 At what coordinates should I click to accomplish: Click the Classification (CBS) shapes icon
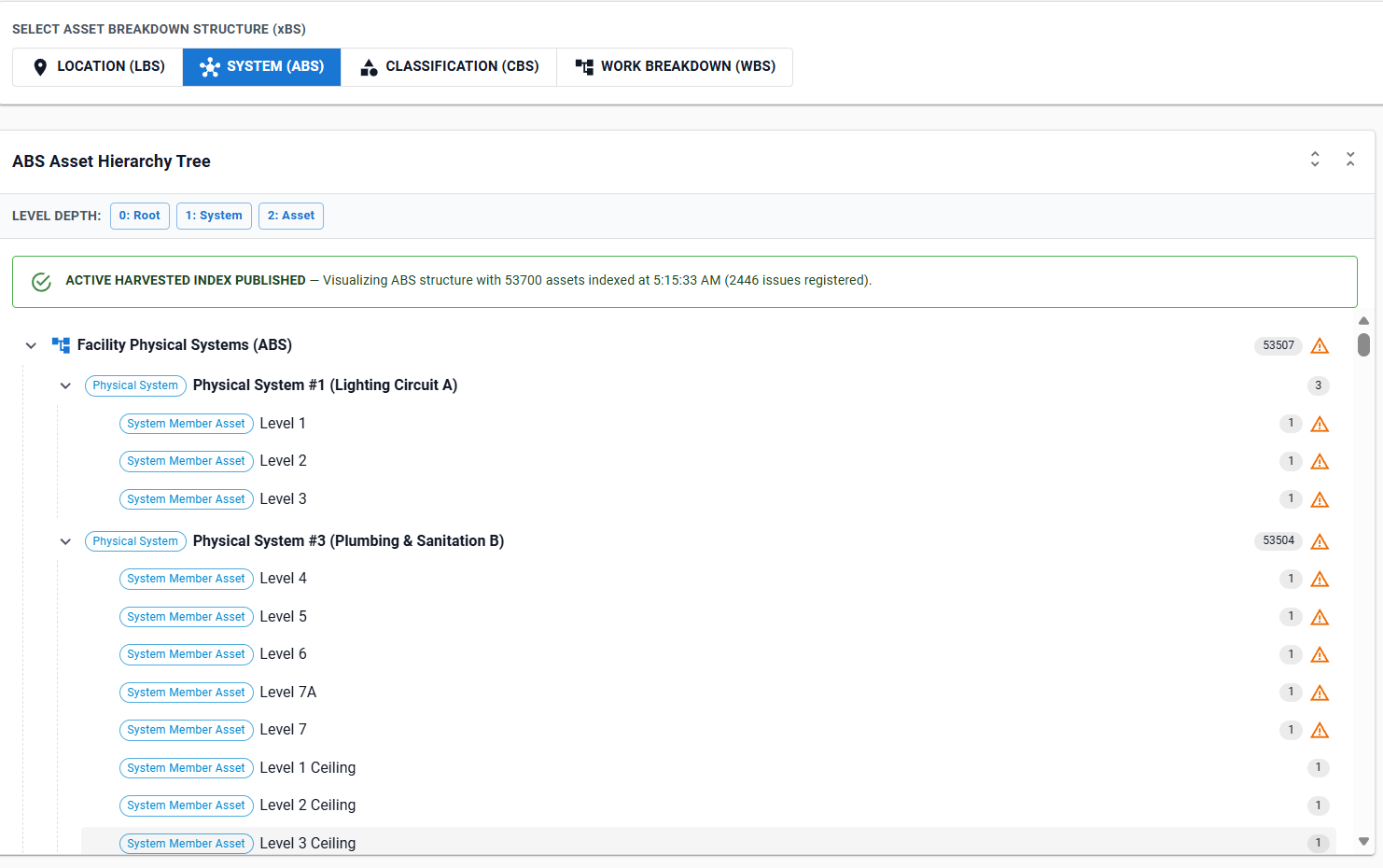point(369,67)
